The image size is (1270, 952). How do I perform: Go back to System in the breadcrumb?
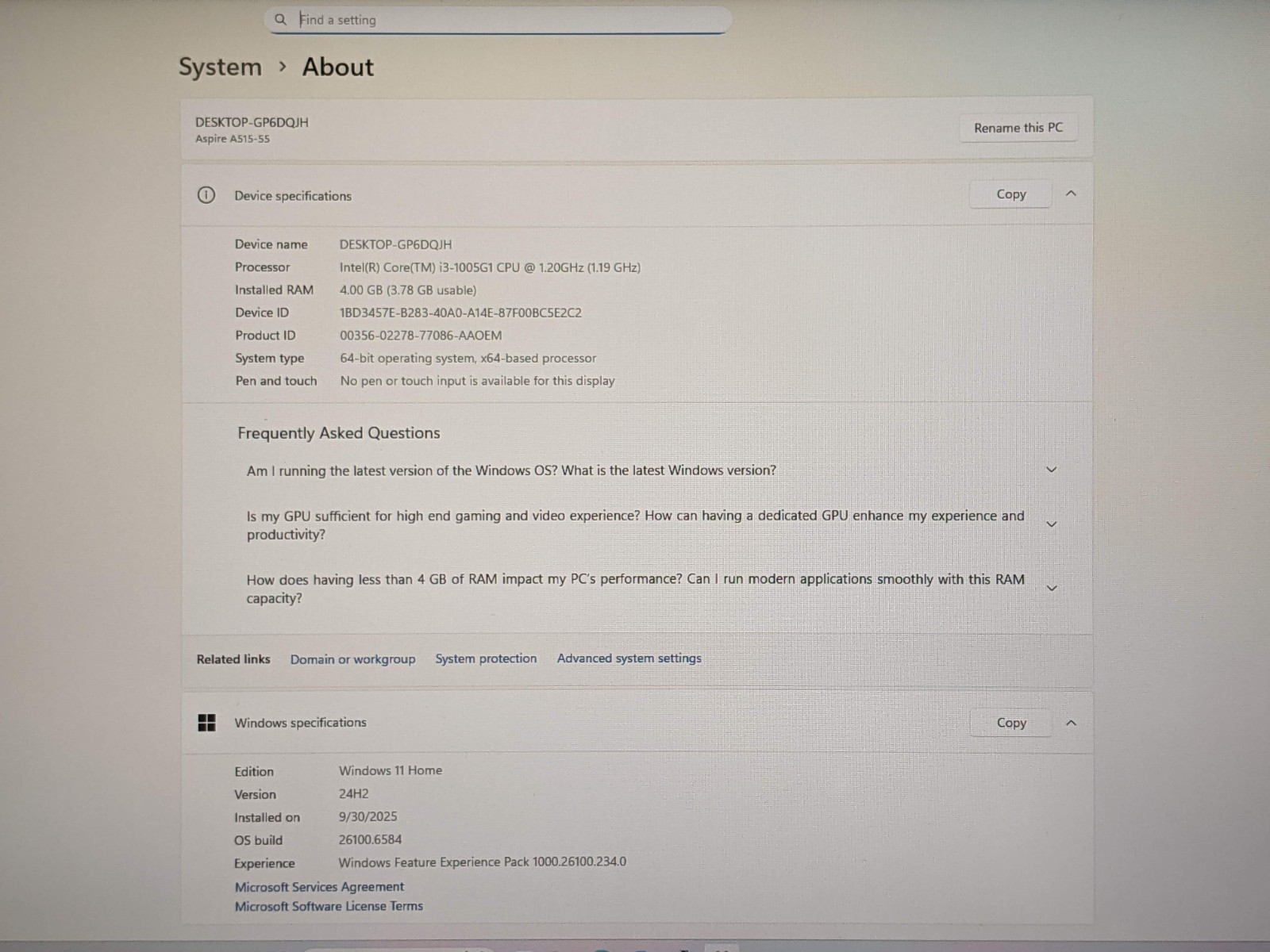pos(220,67)
